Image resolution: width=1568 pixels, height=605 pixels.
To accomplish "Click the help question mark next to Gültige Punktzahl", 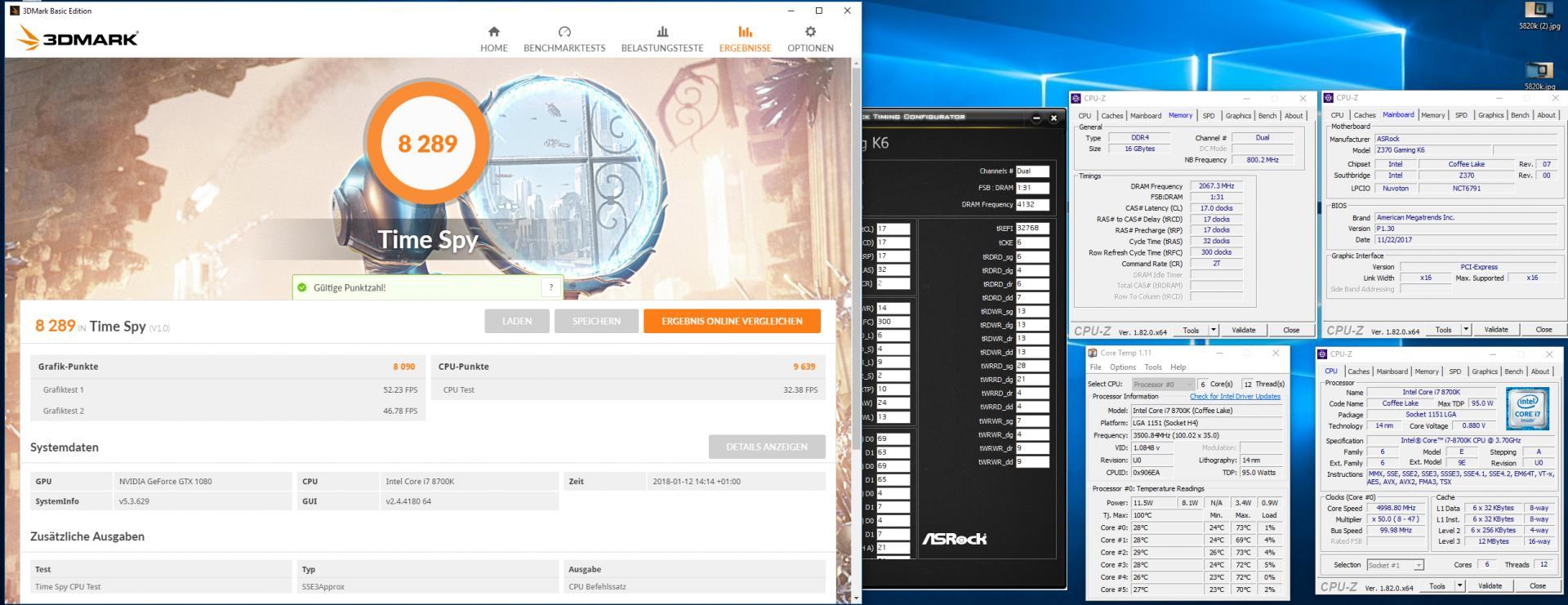I will (x=551, y=287).
